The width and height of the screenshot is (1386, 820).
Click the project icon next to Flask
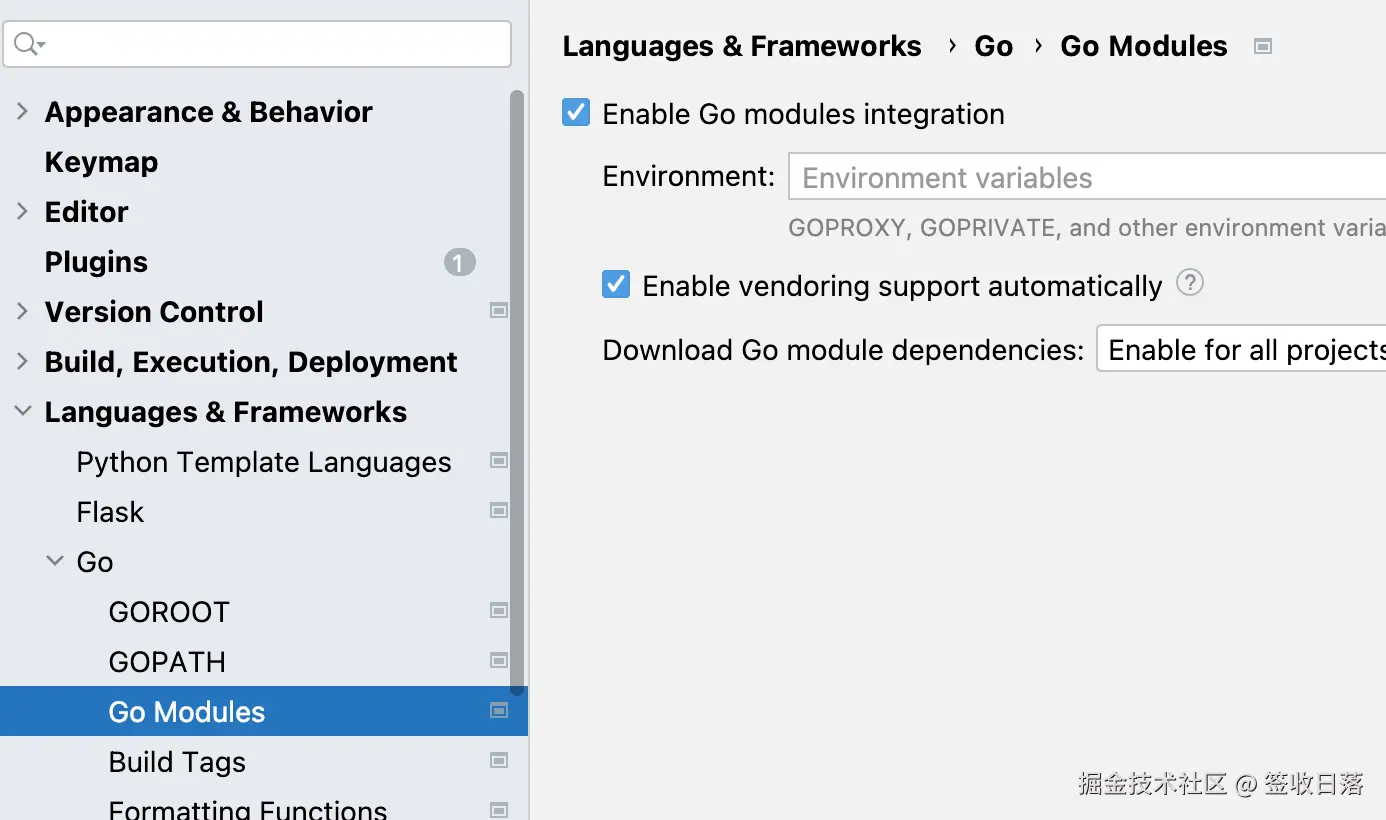(x=498, y=511)
